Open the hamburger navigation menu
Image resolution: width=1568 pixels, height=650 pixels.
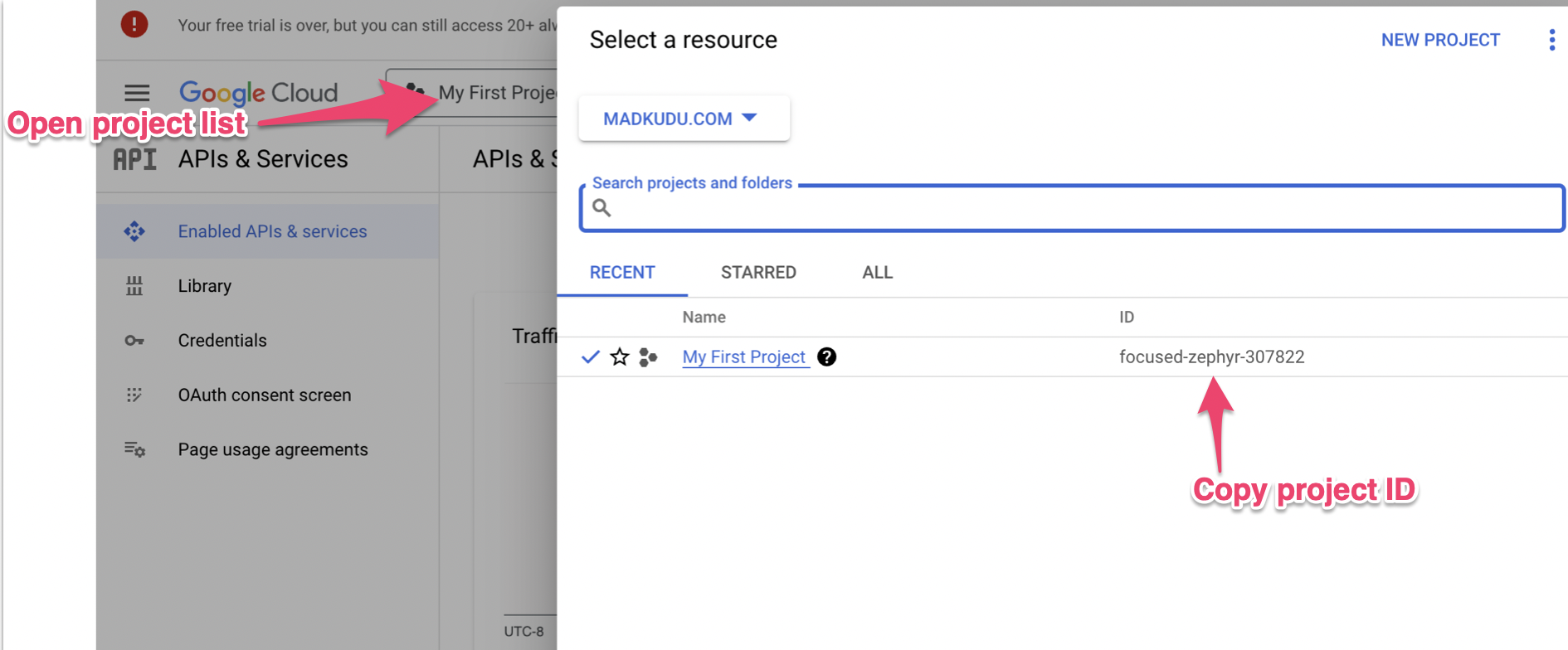[x=137, y=93]
